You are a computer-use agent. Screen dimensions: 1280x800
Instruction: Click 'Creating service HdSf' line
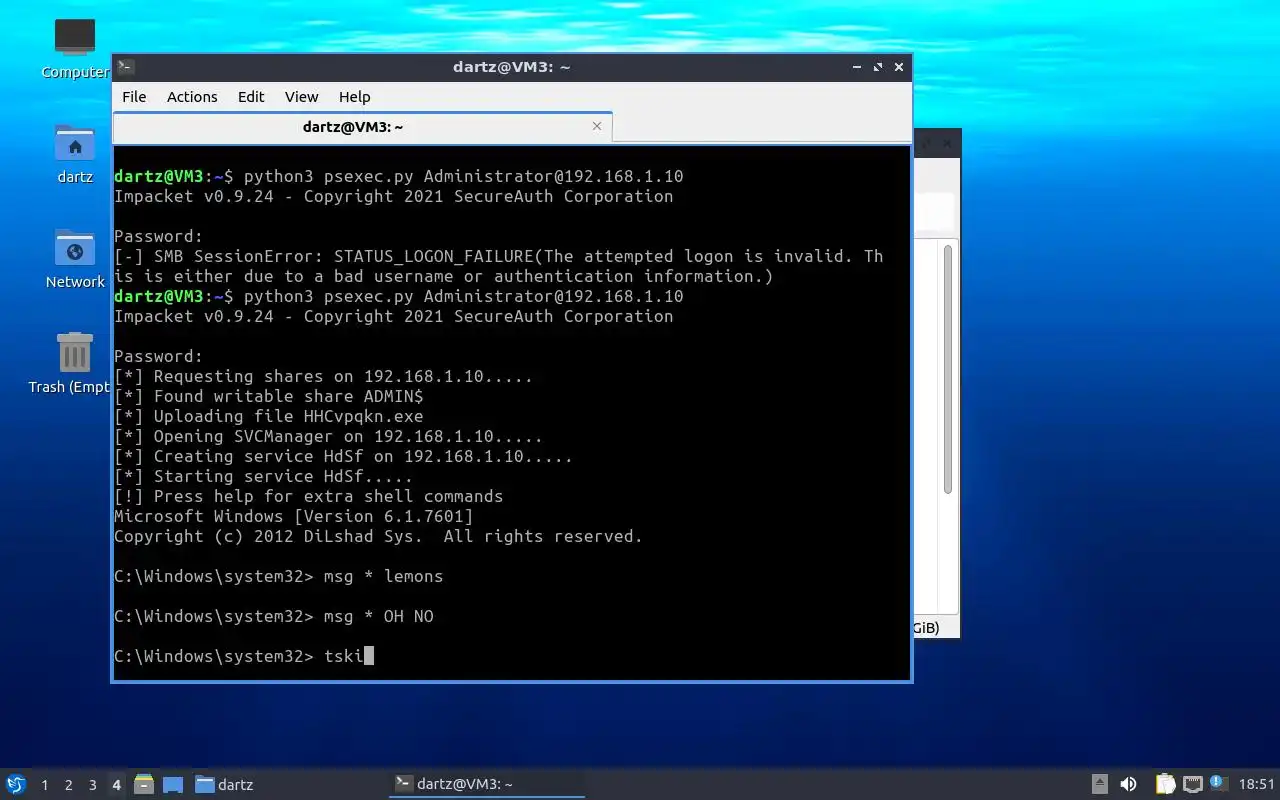click(x=343, y=457)
